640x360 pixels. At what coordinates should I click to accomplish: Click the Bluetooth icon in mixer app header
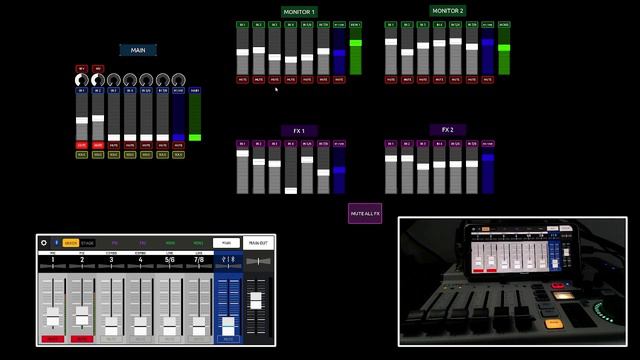[56, 243]
